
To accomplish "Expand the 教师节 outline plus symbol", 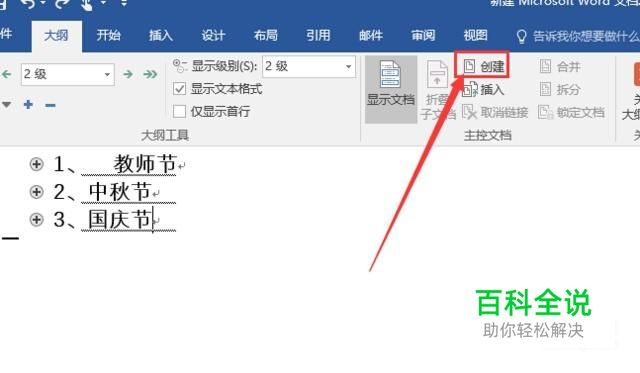I will click(36, 164).
